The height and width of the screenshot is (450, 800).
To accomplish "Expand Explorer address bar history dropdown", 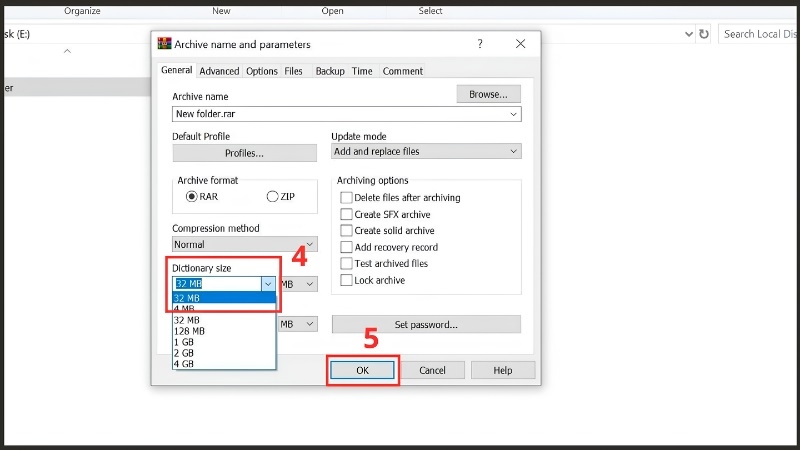I will [x=689, y=34].
